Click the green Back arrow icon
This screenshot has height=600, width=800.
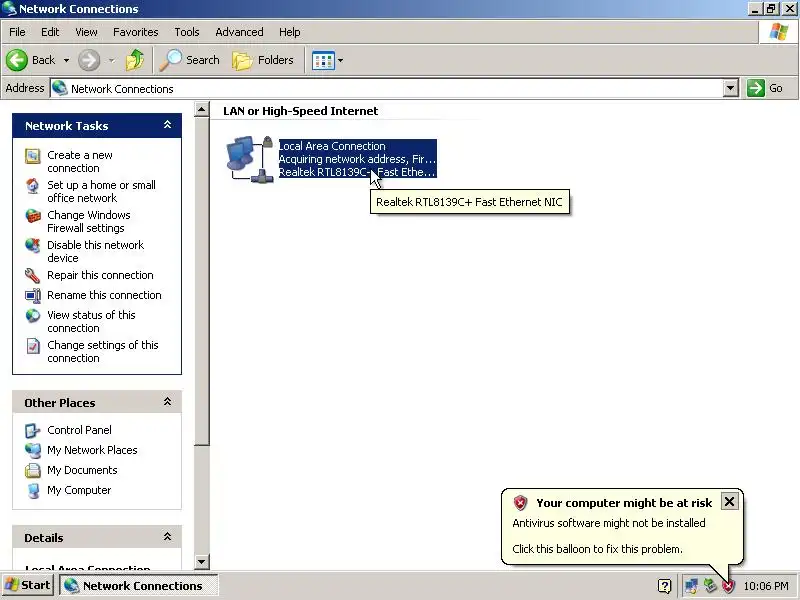17,60
